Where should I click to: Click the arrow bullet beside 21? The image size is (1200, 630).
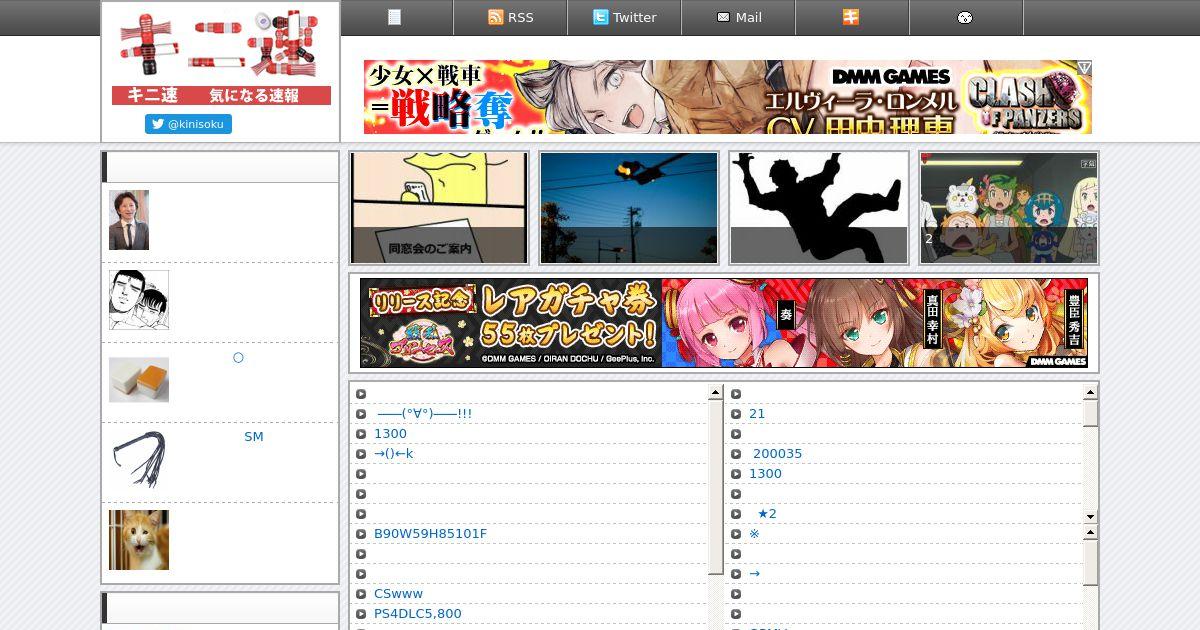736,414
